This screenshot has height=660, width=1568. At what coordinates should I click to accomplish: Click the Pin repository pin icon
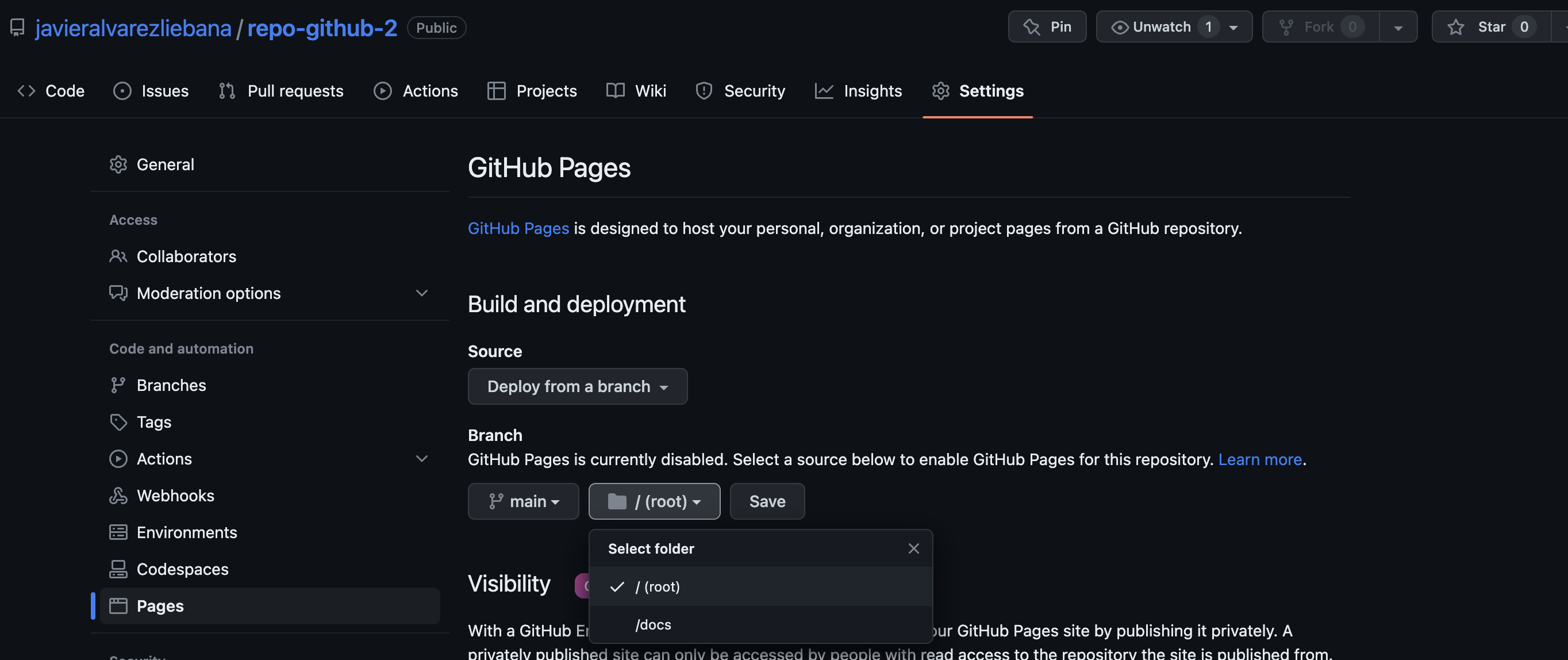[1031, 27]
